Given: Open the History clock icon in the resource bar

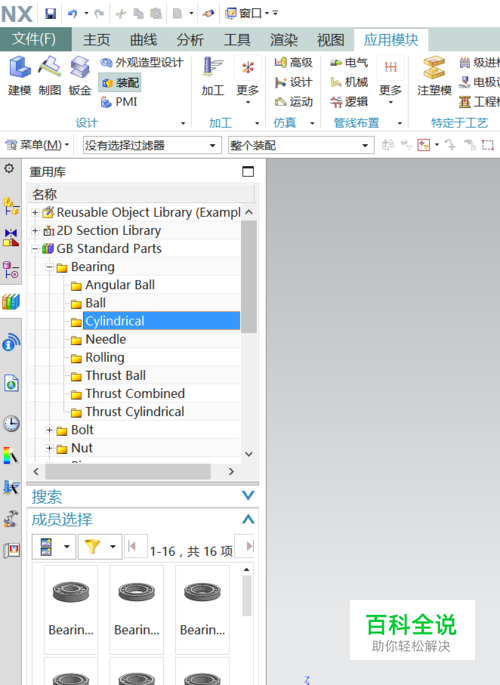Looking at the screenshot, I should tap(11, 423).
